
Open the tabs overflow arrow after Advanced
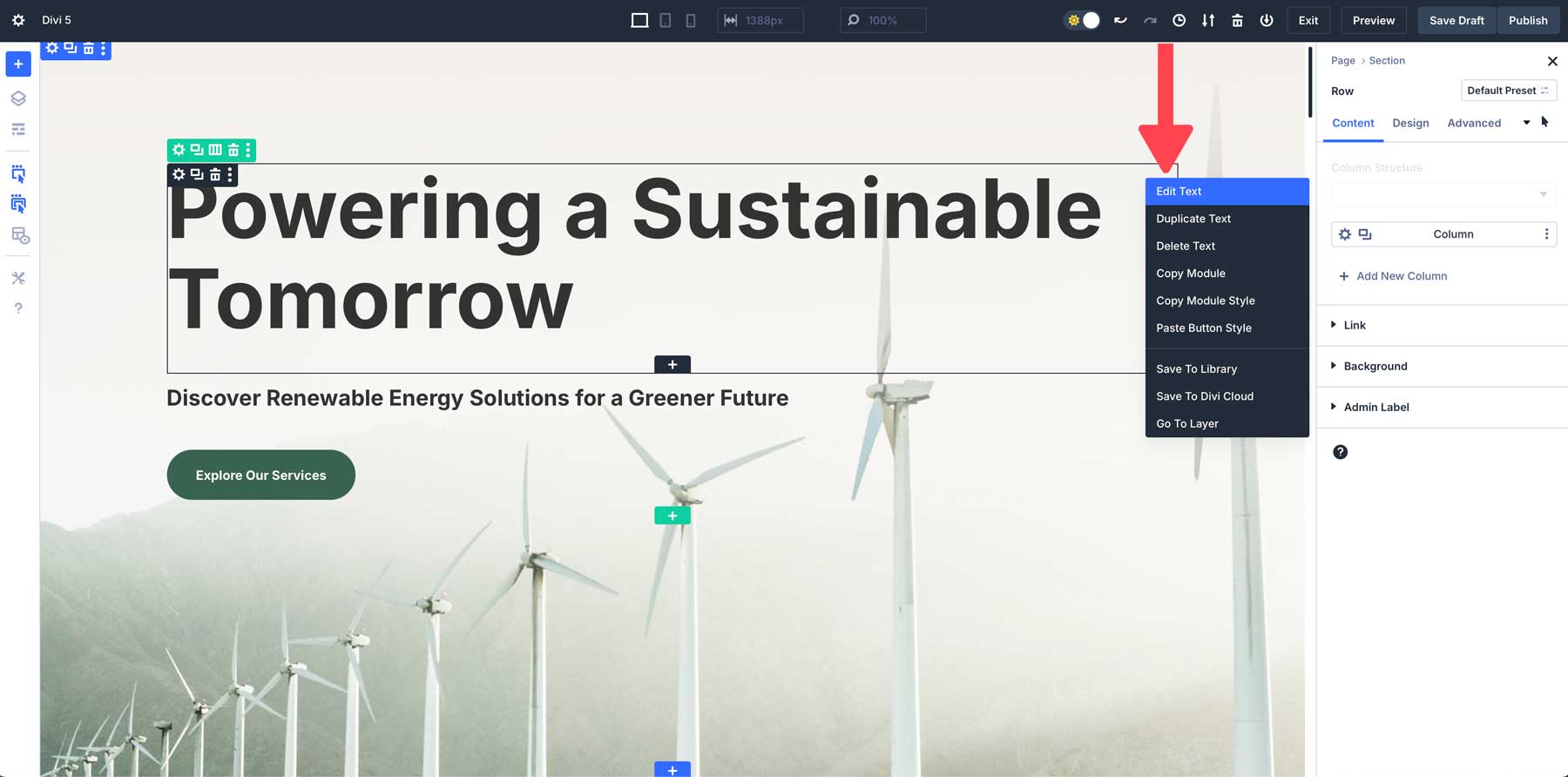(x=1526, y=123)
